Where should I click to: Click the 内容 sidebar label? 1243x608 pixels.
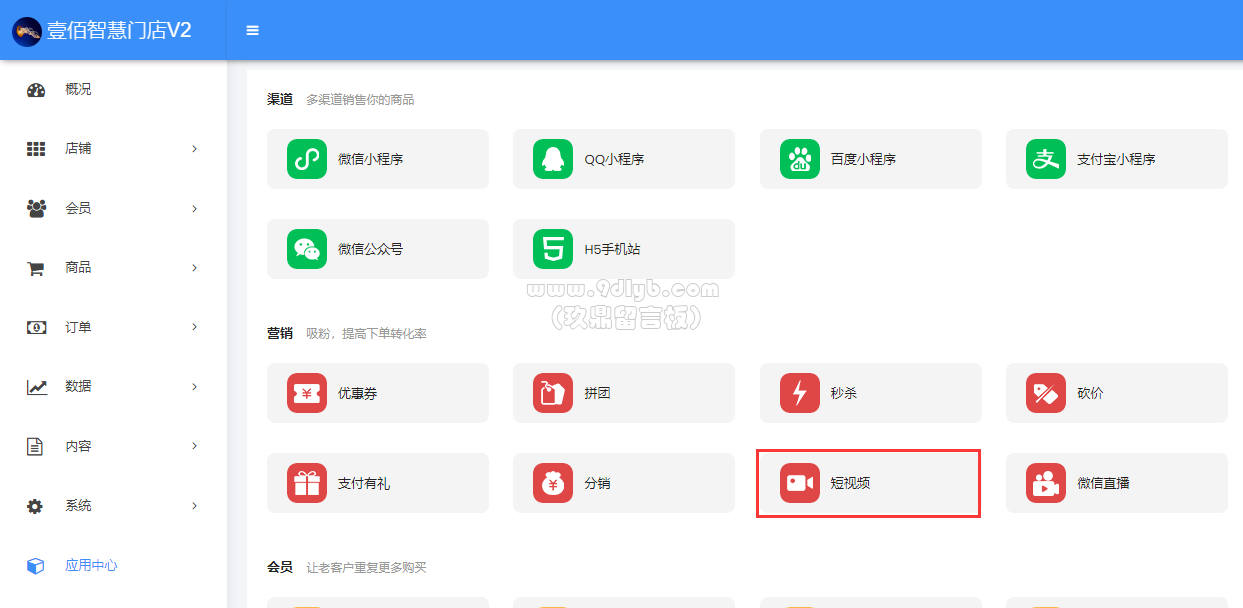78,446
